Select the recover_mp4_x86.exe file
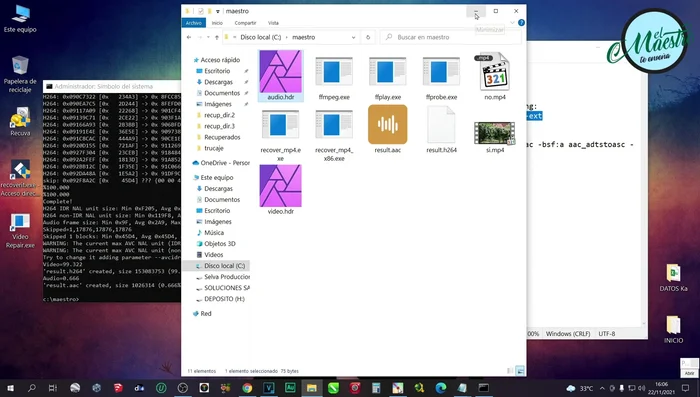This screenshot has width=700, height=397. (334, 134)
